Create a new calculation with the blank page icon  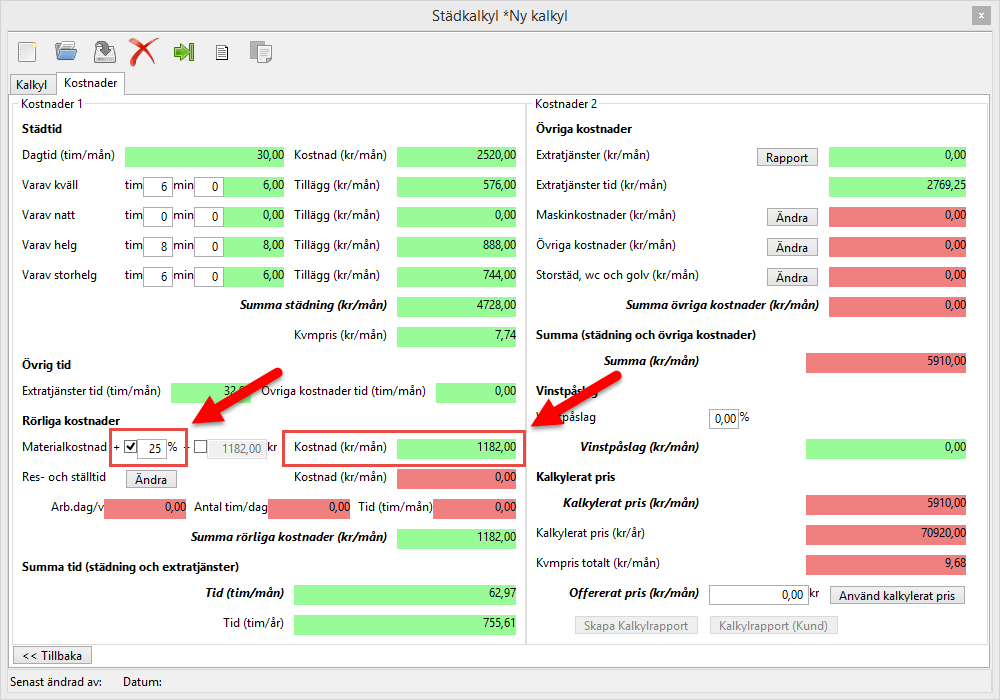27,51
